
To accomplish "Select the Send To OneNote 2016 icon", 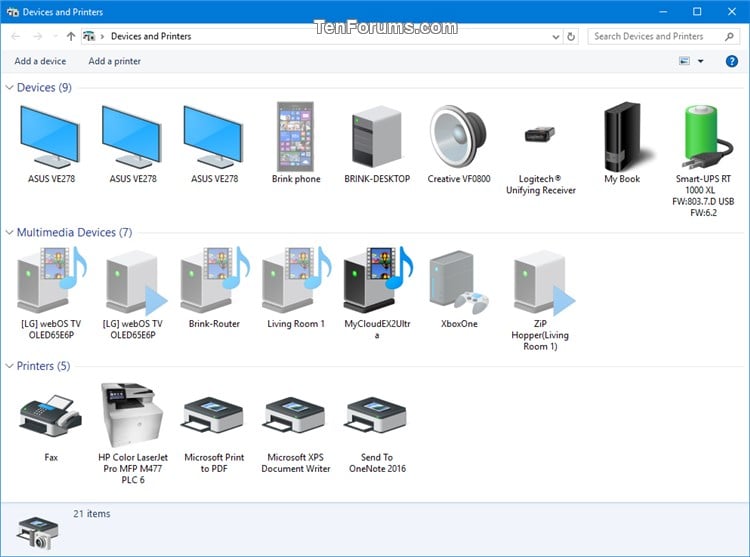I will pos(376,415).
